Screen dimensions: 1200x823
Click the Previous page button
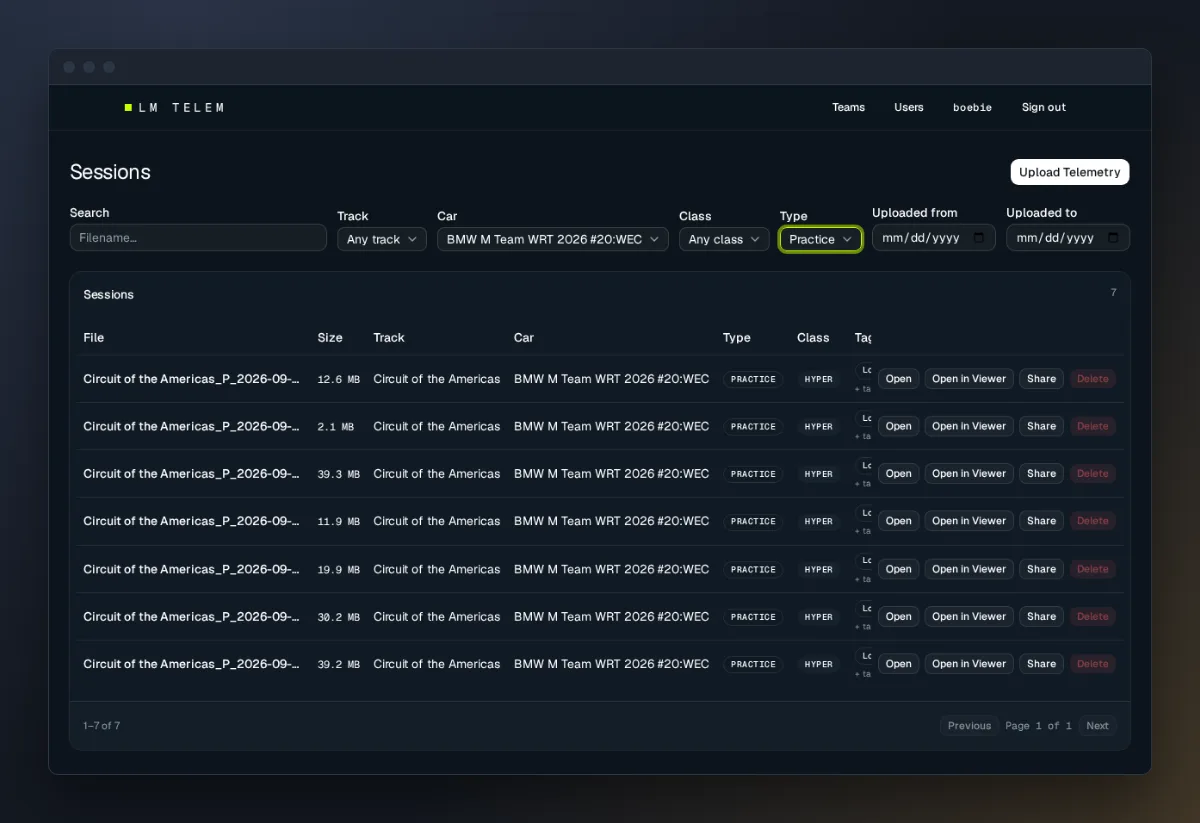(969, 726)
